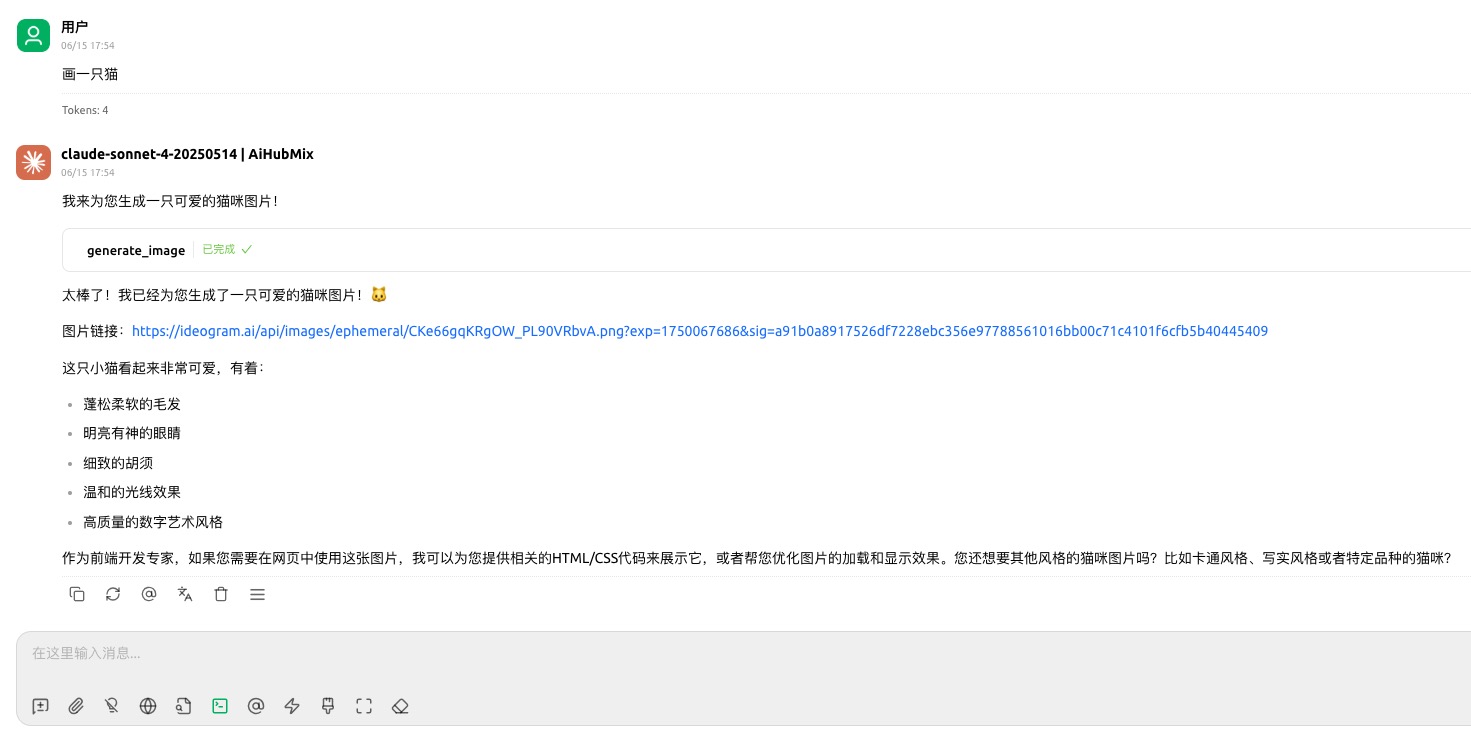The image size is (1471, 735).
Task: Open quick phrases with the lightning icon
Action: pos(292,706)
